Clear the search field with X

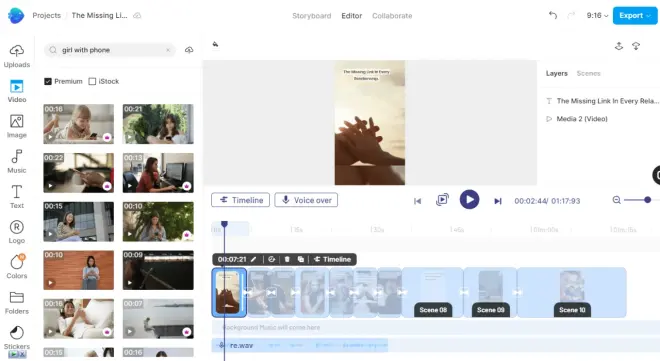168,50
